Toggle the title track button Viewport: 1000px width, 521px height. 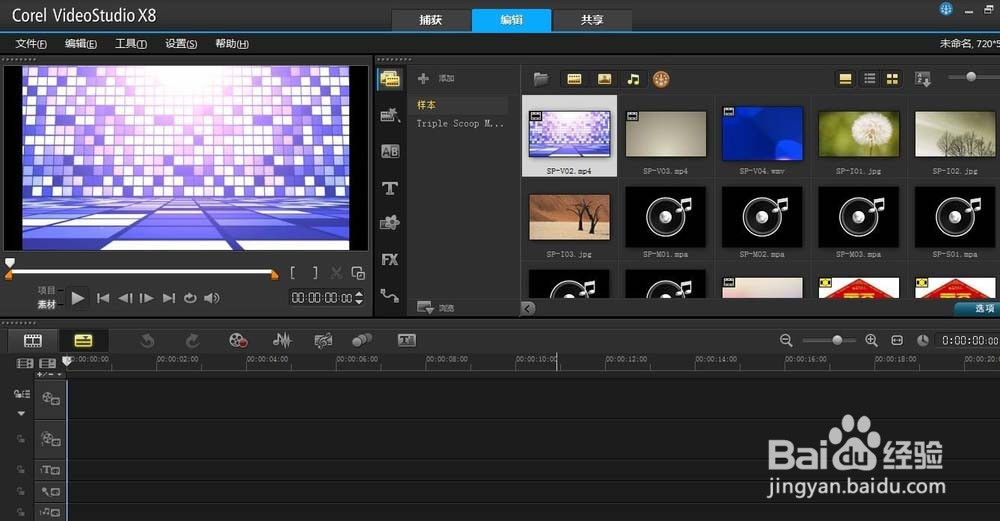[x=50, y=470]
